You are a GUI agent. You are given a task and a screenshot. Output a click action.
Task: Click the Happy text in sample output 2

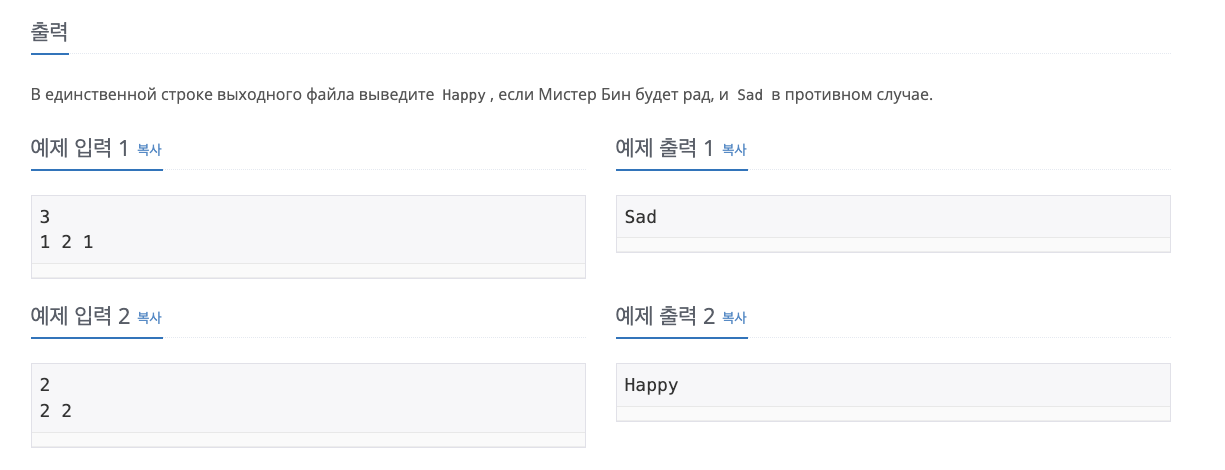(x=651, y=385)
